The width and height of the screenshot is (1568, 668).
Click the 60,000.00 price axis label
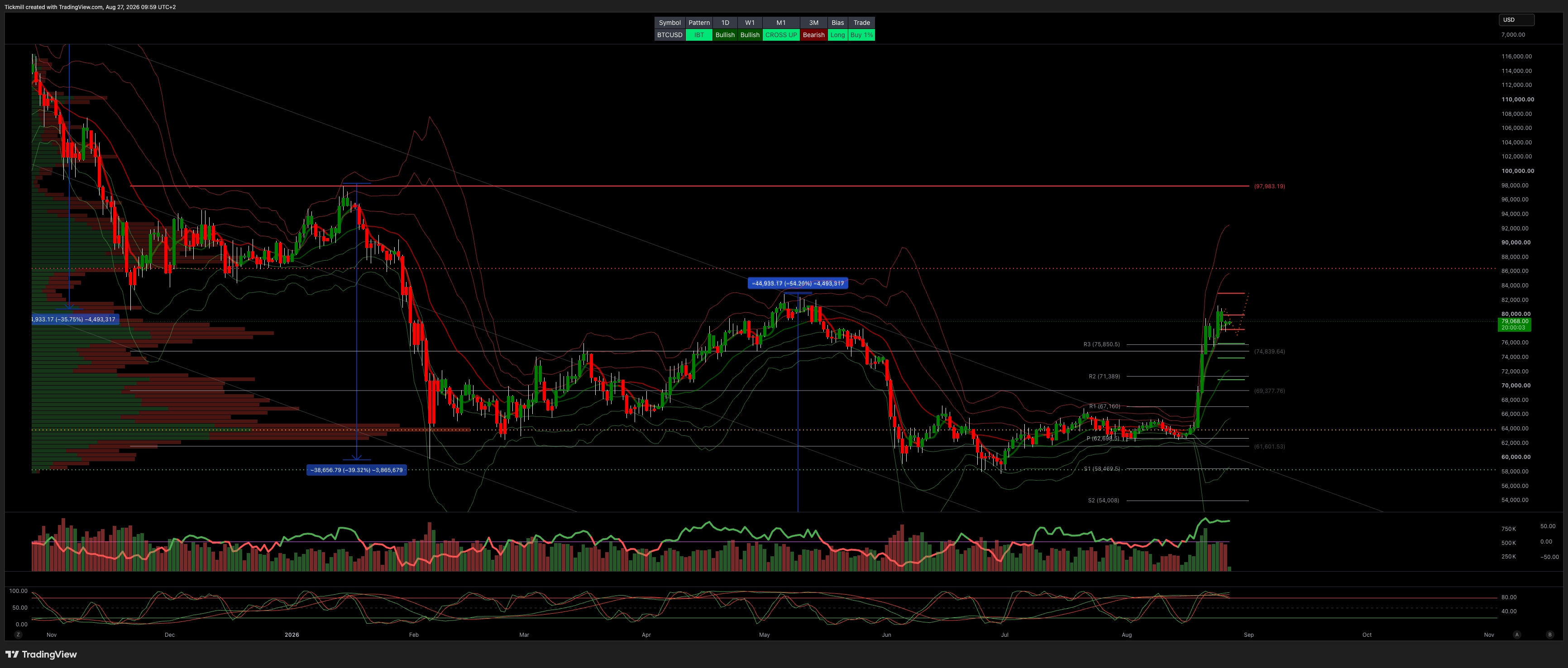(1515, 457)
